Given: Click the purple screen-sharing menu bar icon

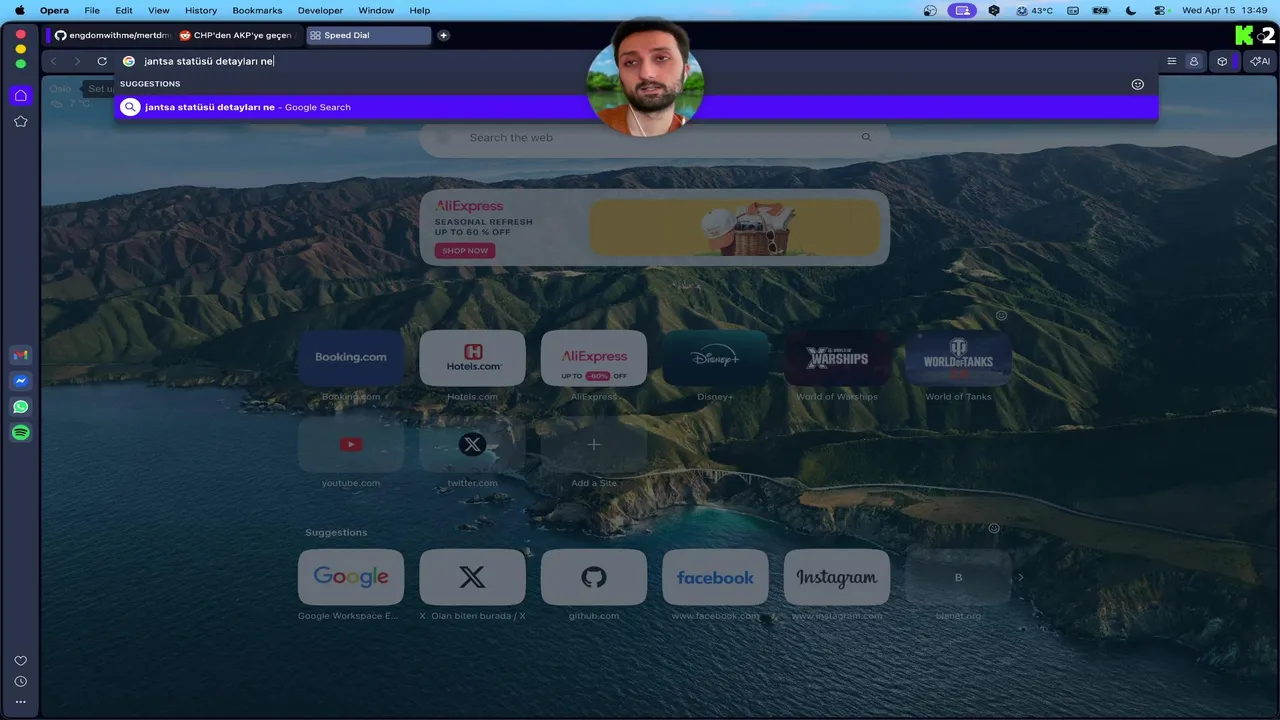Looking at the screenshot, I should tap(962, 10).
